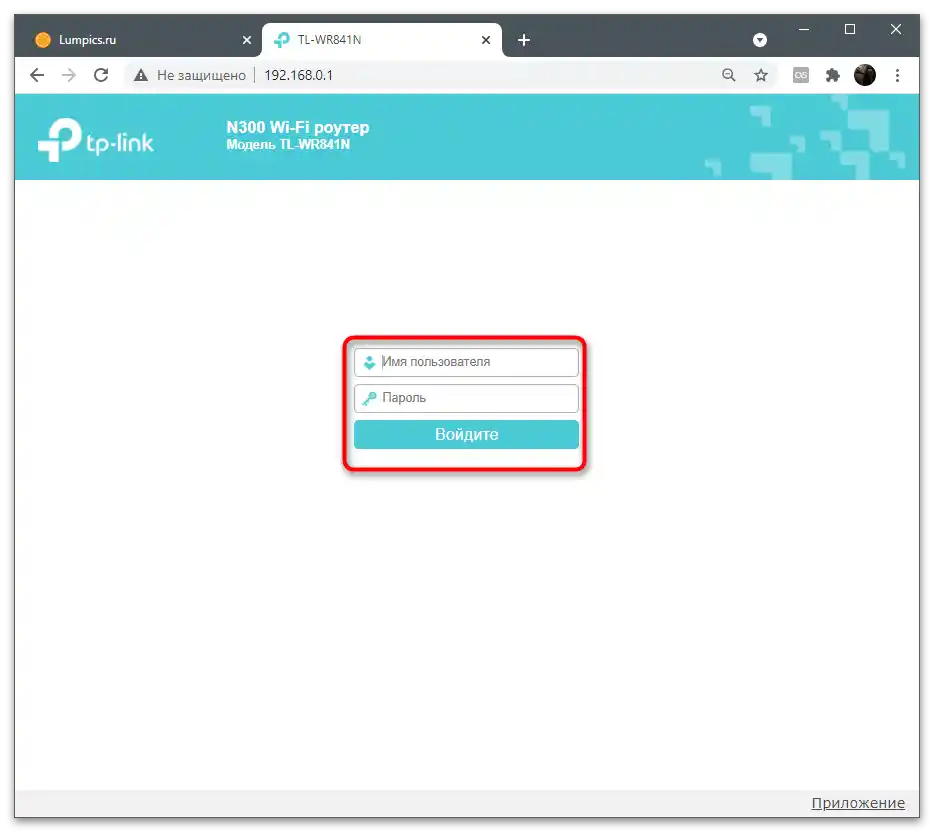This screenshot has width=934, height=832.
Task: Bookmark this page with the star icon
Action: tap(761, 75)
